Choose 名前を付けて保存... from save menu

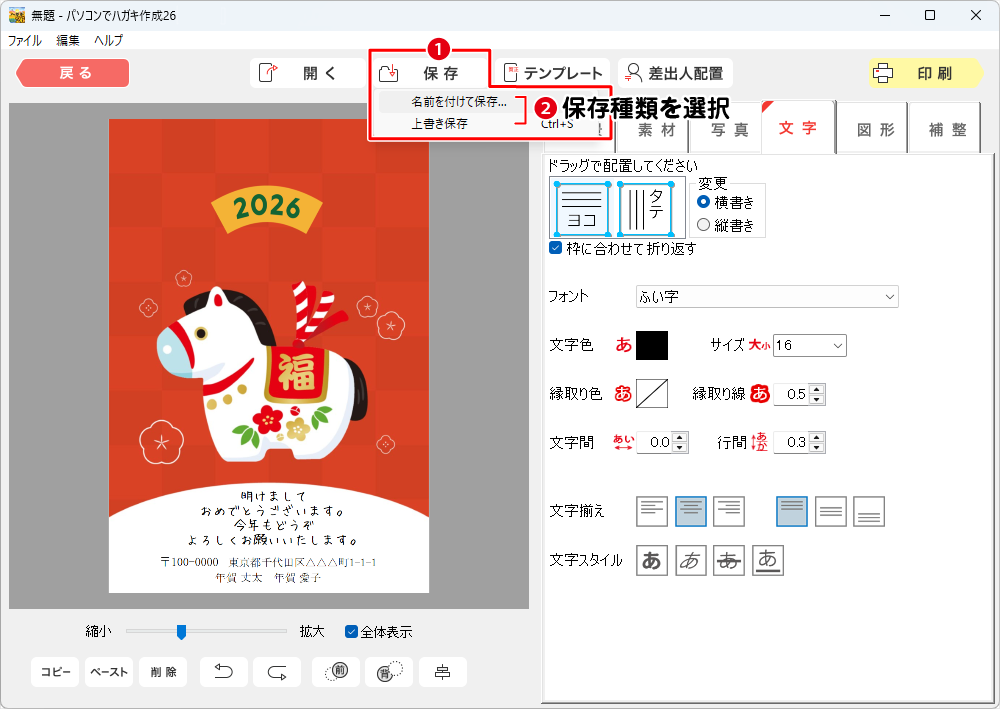(459, 102)
